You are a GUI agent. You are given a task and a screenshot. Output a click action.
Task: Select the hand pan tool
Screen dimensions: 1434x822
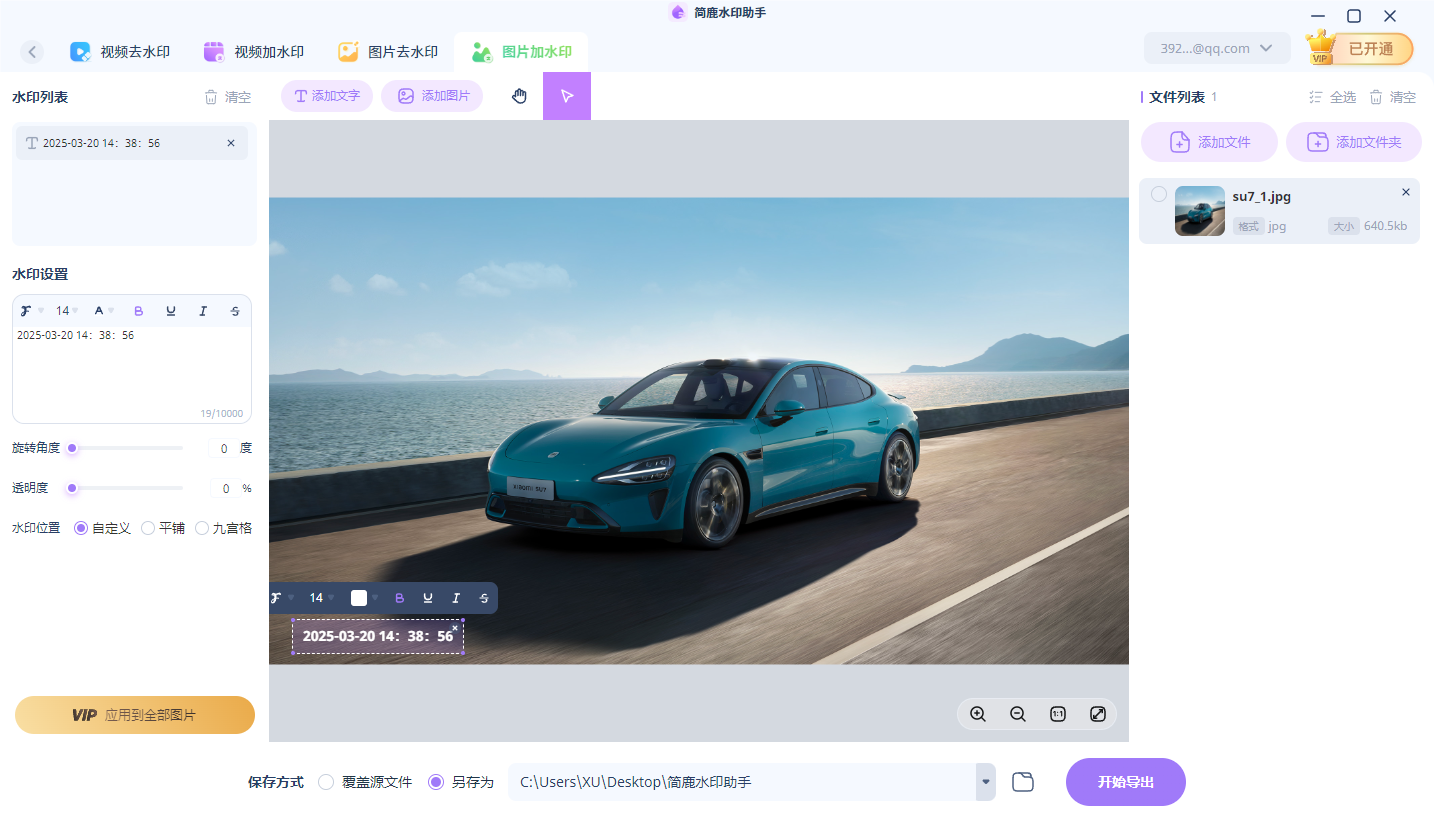(519, 96)
